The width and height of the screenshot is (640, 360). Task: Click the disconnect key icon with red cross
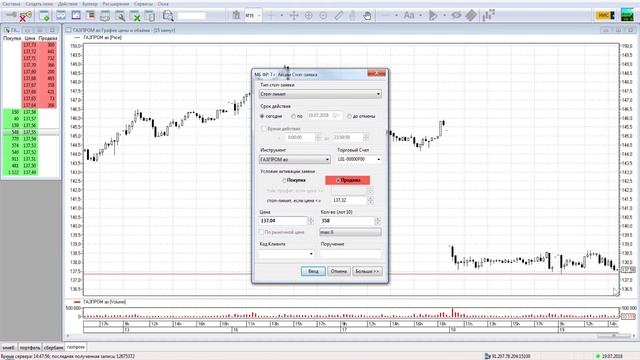pyautogui.click(x=26, y=16)
